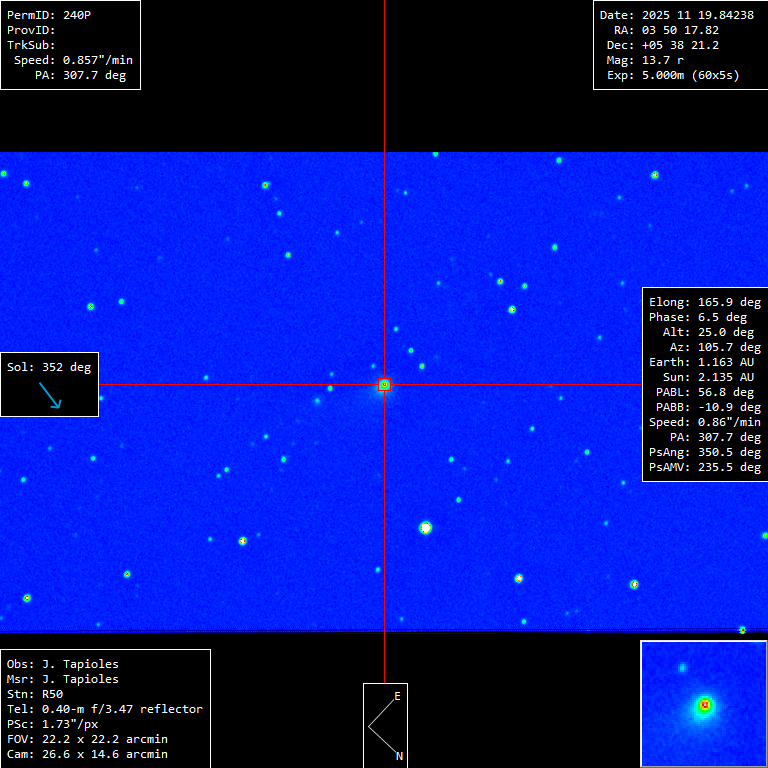
Task: Select the Phase: 6.5 deg entry
Action: click(x=704, y=317)
